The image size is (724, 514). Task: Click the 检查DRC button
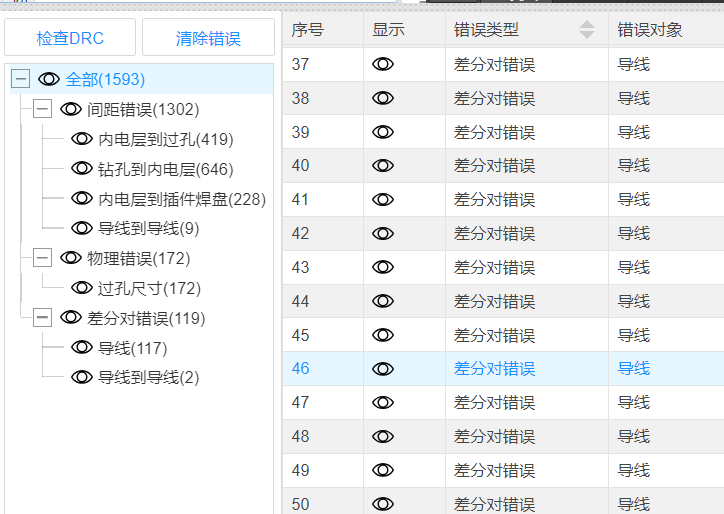click(70, 39)
